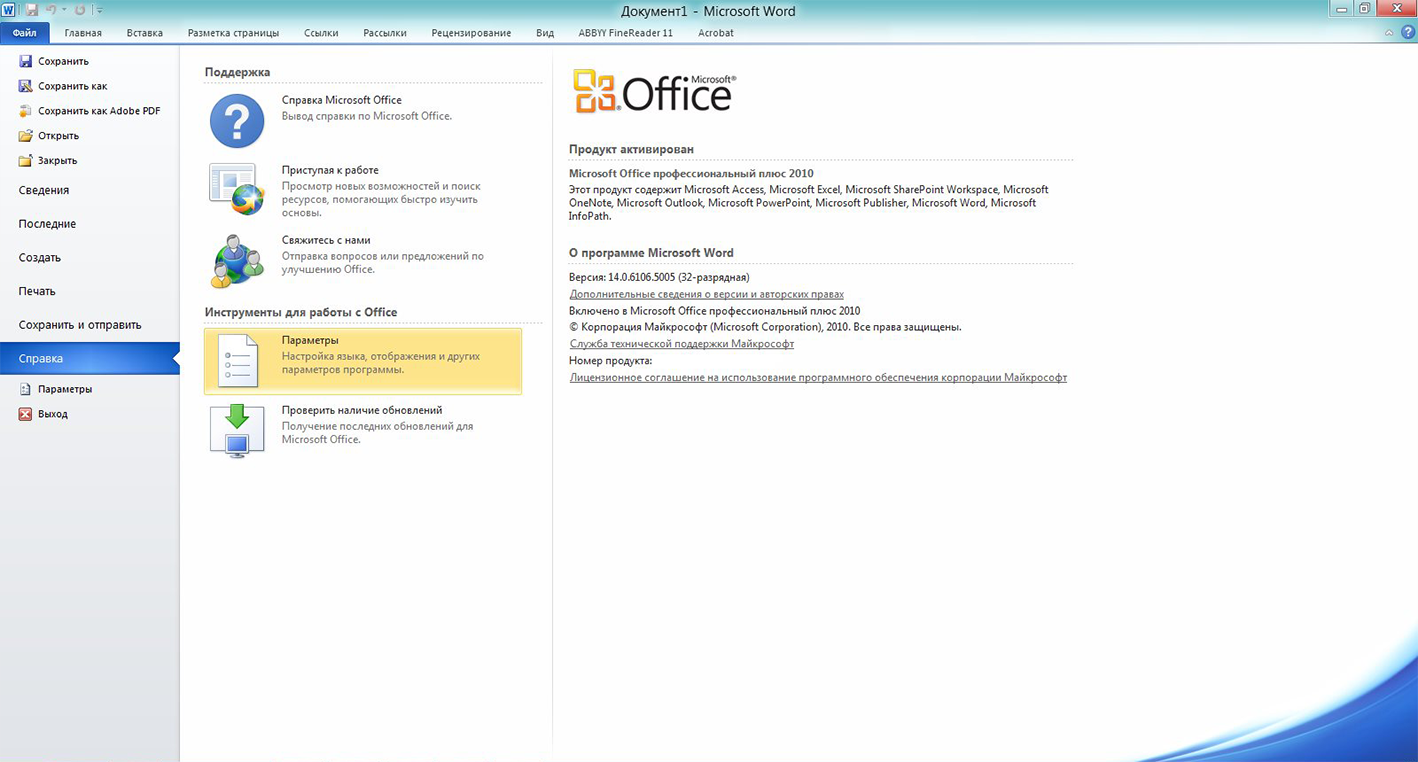1418x762 pixels.
Task: Click the Документ1 - Microsoft Word title
Action: 708,11
